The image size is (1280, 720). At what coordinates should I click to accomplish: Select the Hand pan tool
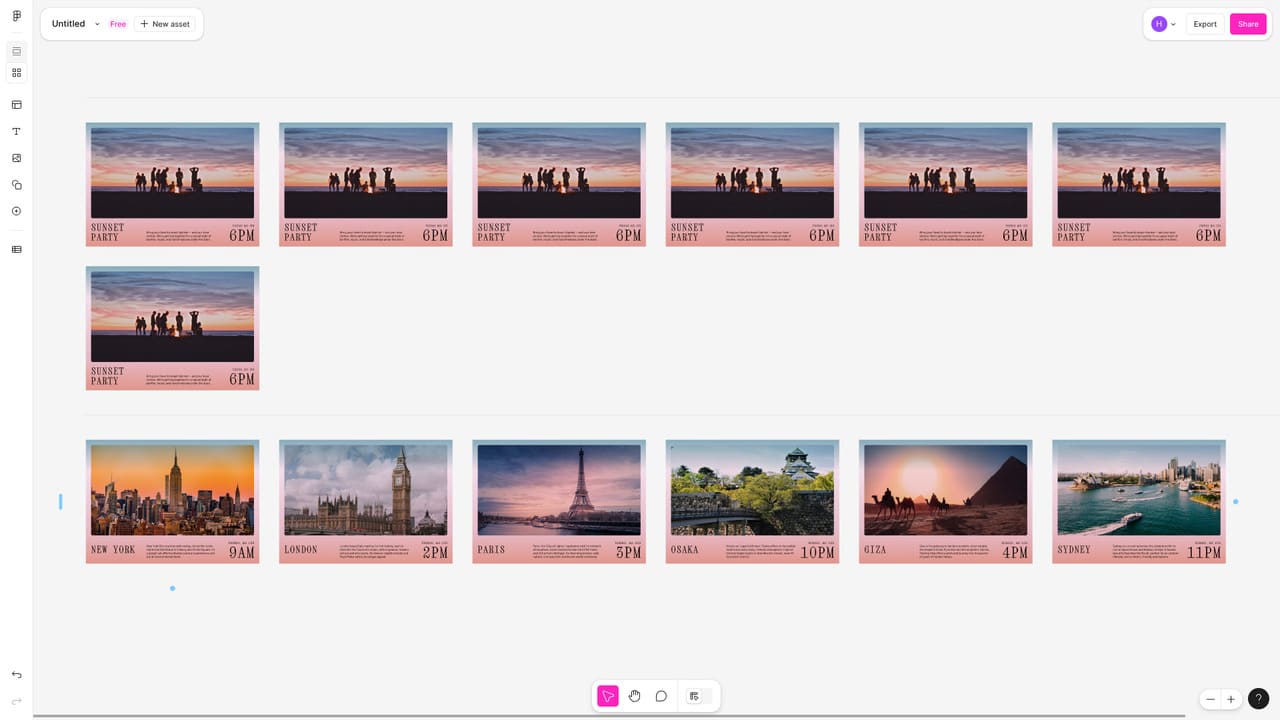pyautogui.click(x=634, y=696)
